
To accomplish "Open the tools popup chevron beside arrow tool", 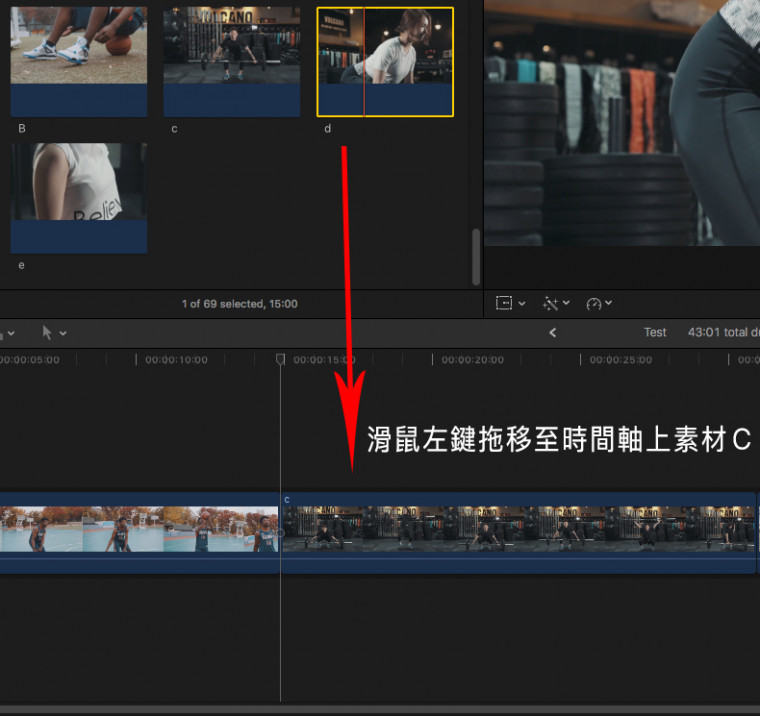I will tap(63, 333).
